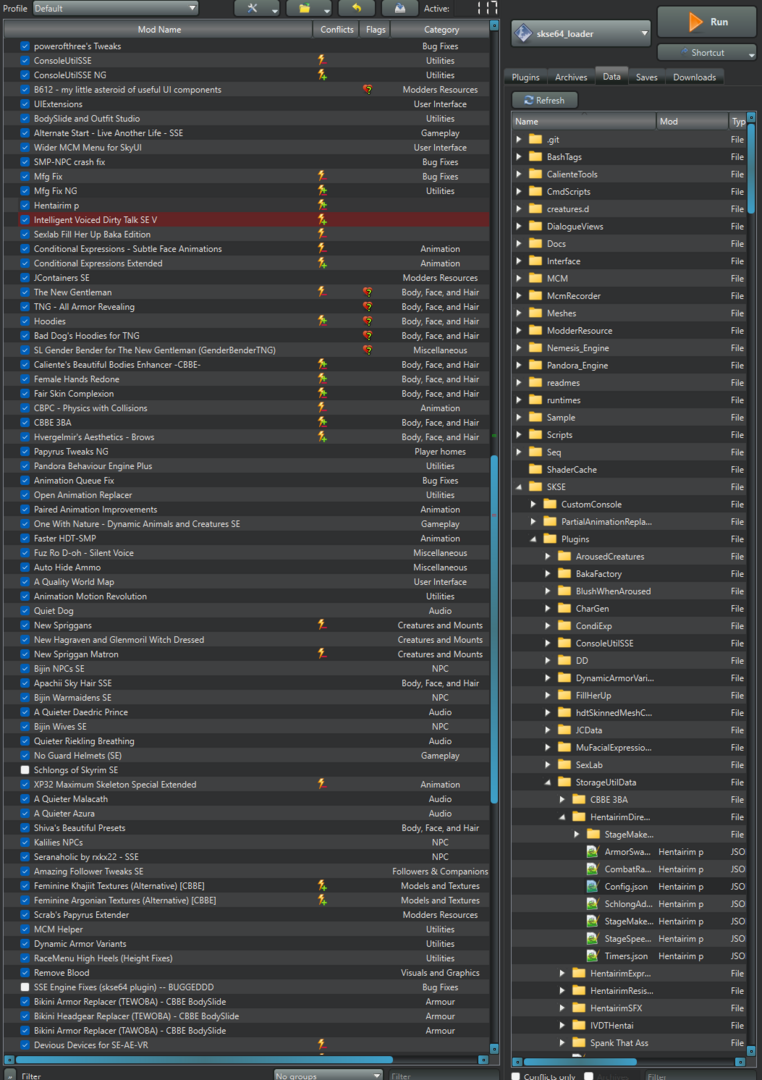Expand the SexLab folder
762x1080 pixels.
[548, 765]
